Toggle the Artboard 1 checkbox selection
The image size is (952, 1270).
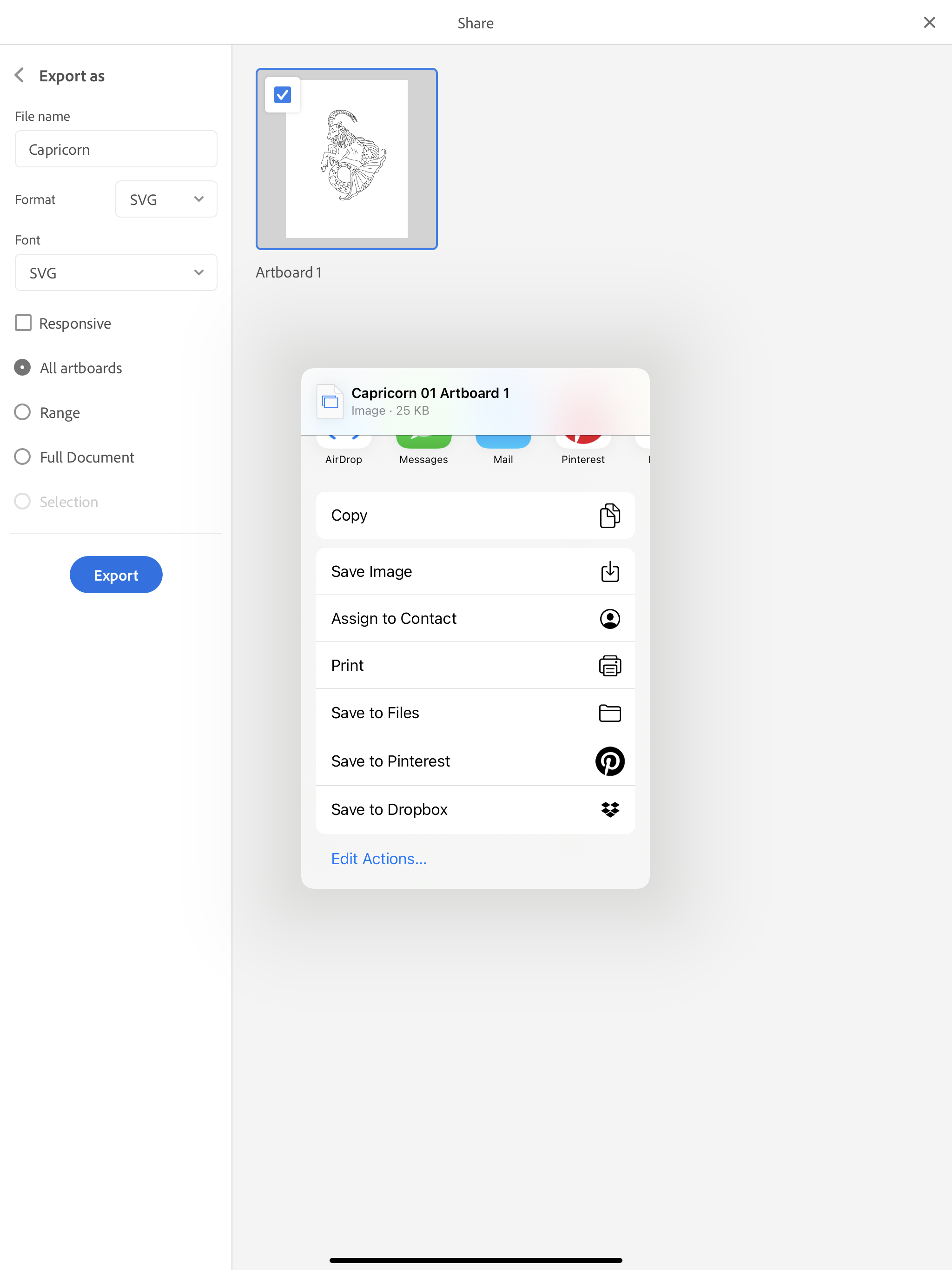[282, 94]
